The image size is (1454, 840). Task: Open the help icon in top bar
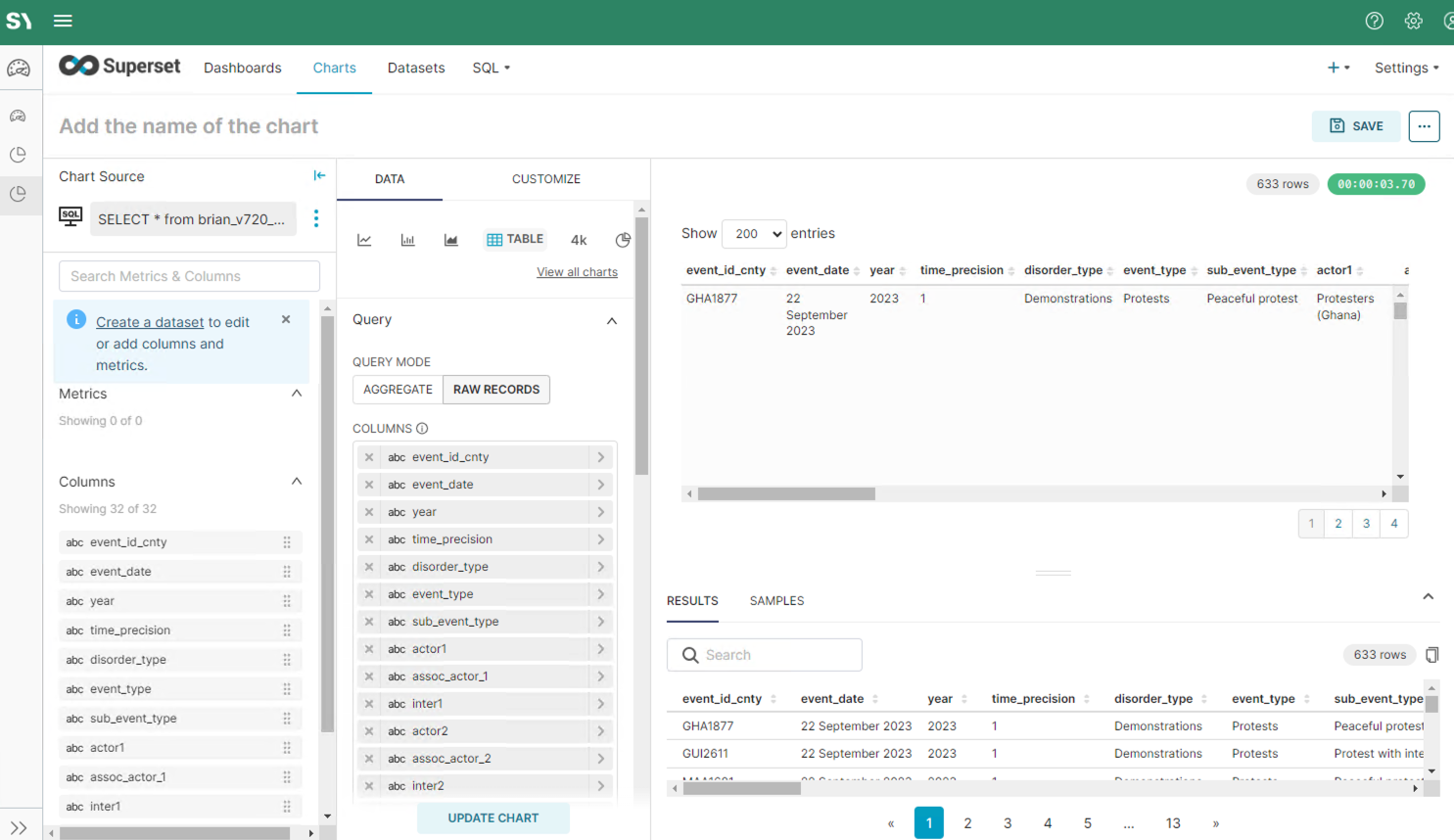1375,21
